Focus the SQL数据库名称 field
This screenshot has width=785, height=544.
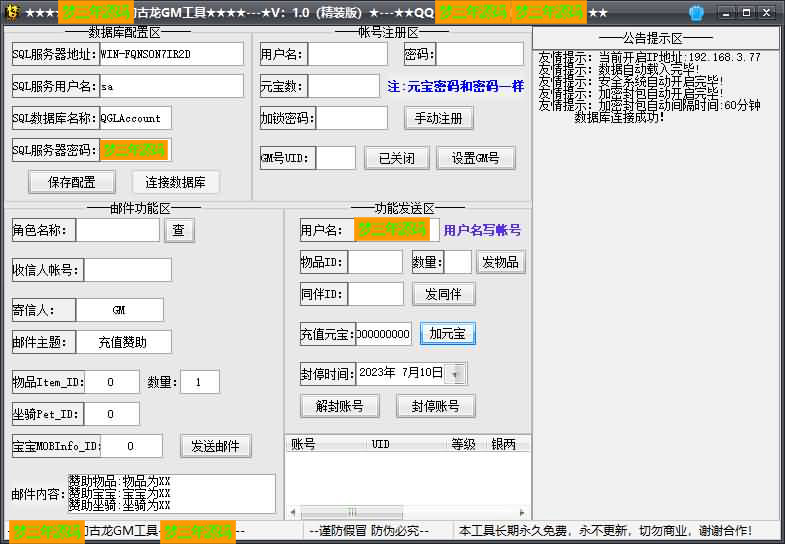(x=135, y=118)
